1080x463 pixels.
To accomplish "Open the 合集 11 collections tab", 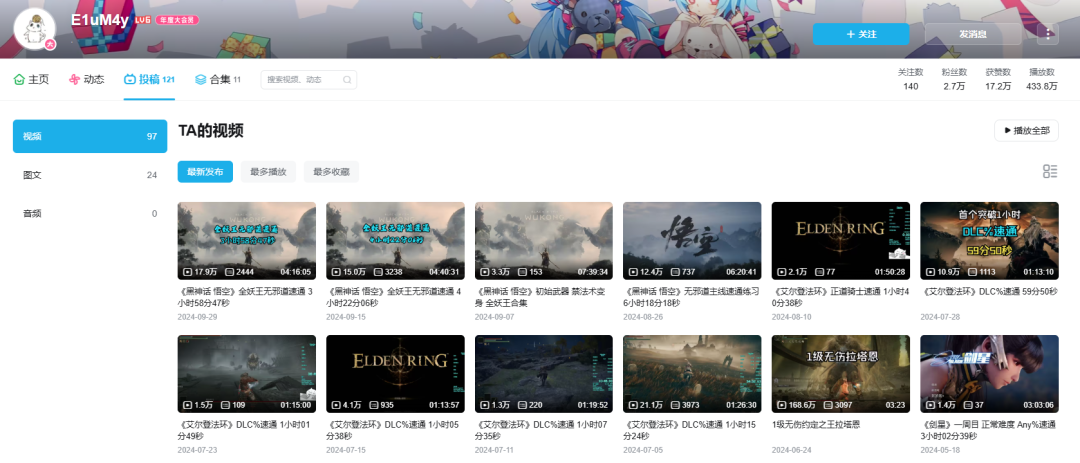I will (x=218, y=79).
